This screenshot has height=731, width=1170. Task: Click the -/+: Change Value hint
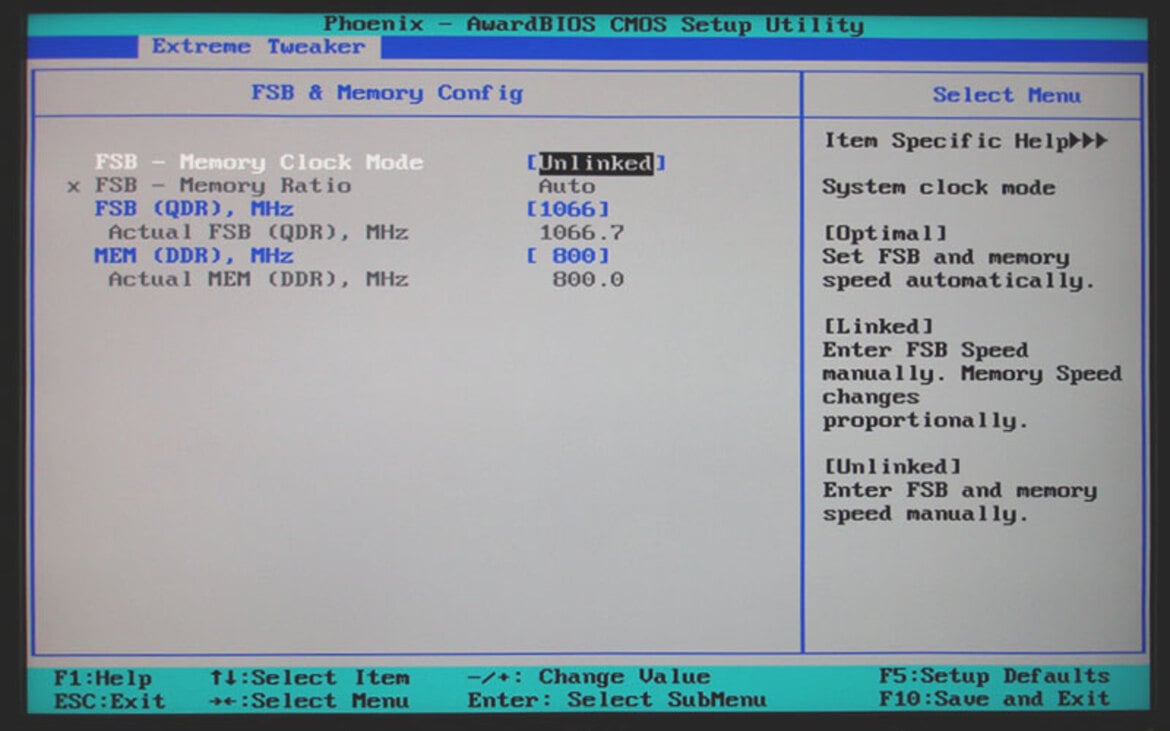589,677
